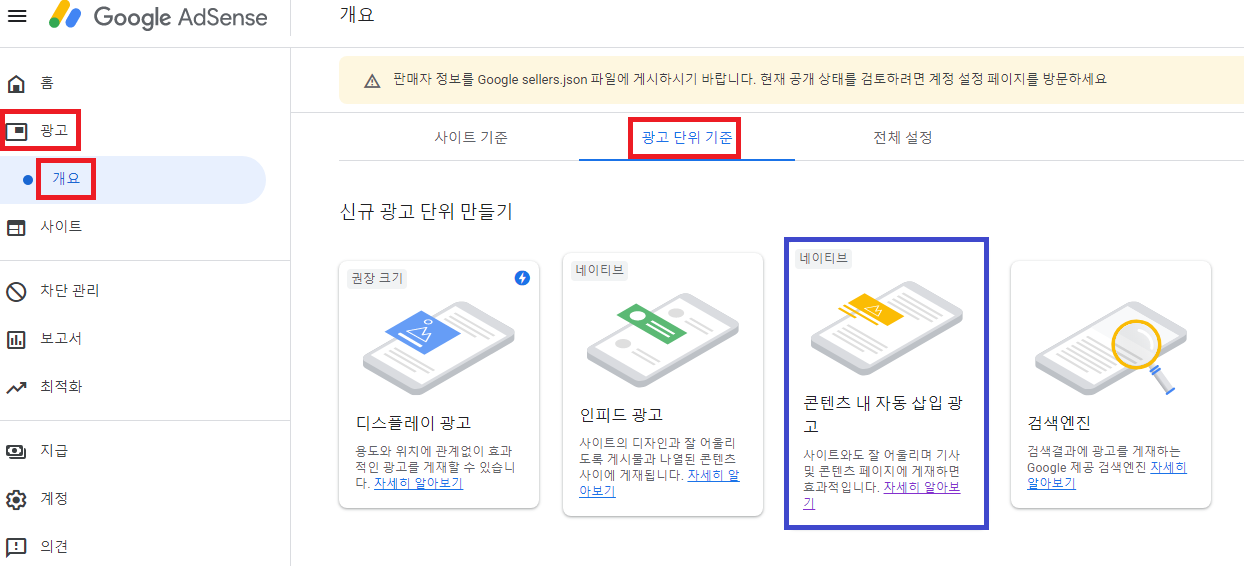Click 자세히 알아보기 link on 인피드 광고 card

(660, 483)
